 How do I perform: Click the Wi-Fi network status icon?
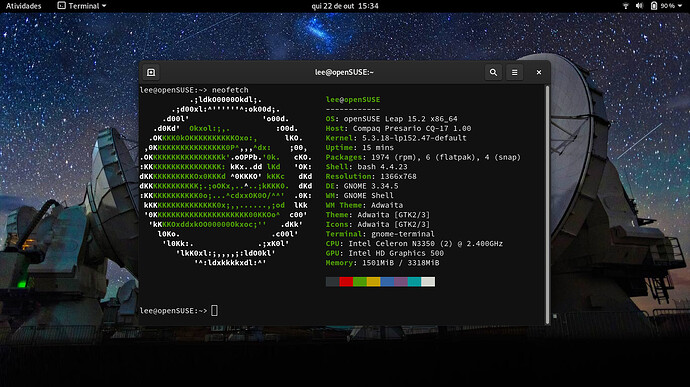coord(625,6)
